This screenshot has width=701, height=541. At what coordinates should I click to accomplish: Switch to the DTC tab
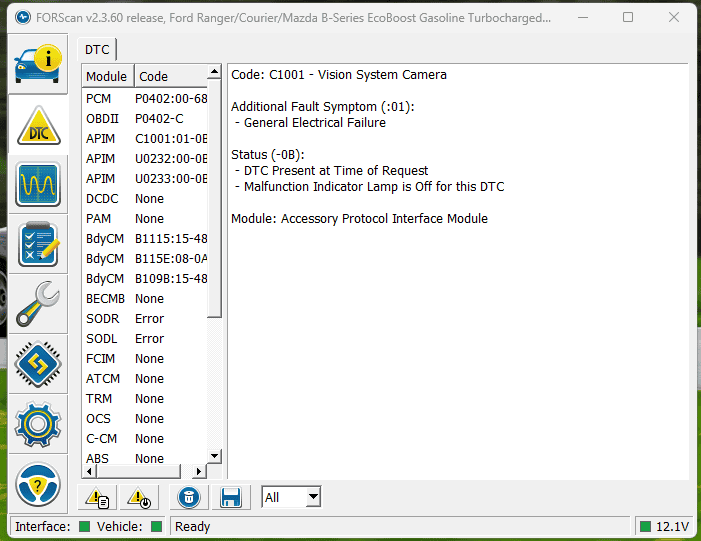(97, 49)
